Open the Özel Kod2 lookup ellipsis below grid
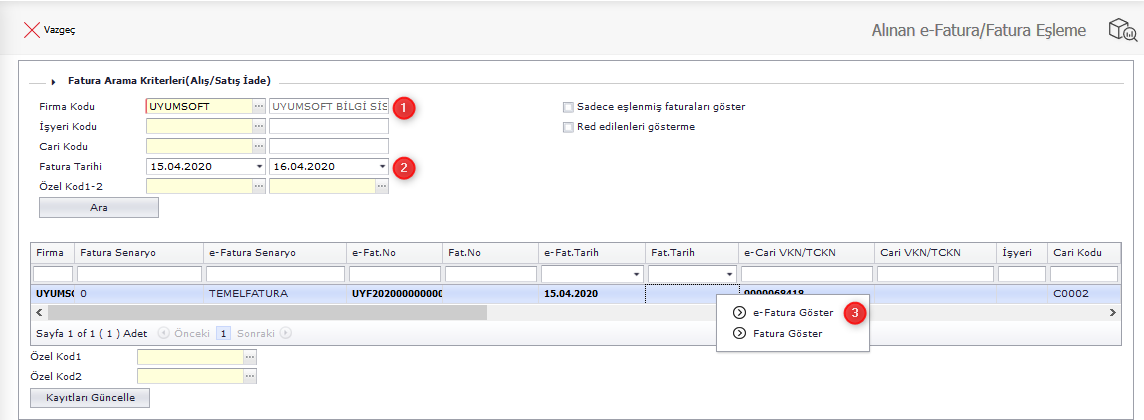The width and height of the screenshot is (1144, 420). click(x=250, y=376)
